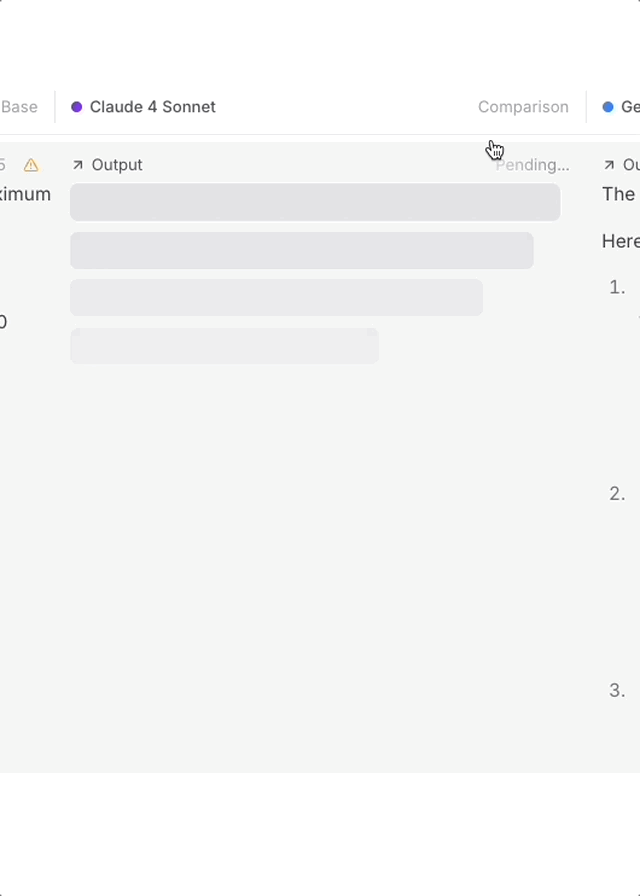Click the purple model dot beside Claude 4 Sonnet
This screenshot has width=640, height=896.
pyautogui.click(x=76, y=106)
